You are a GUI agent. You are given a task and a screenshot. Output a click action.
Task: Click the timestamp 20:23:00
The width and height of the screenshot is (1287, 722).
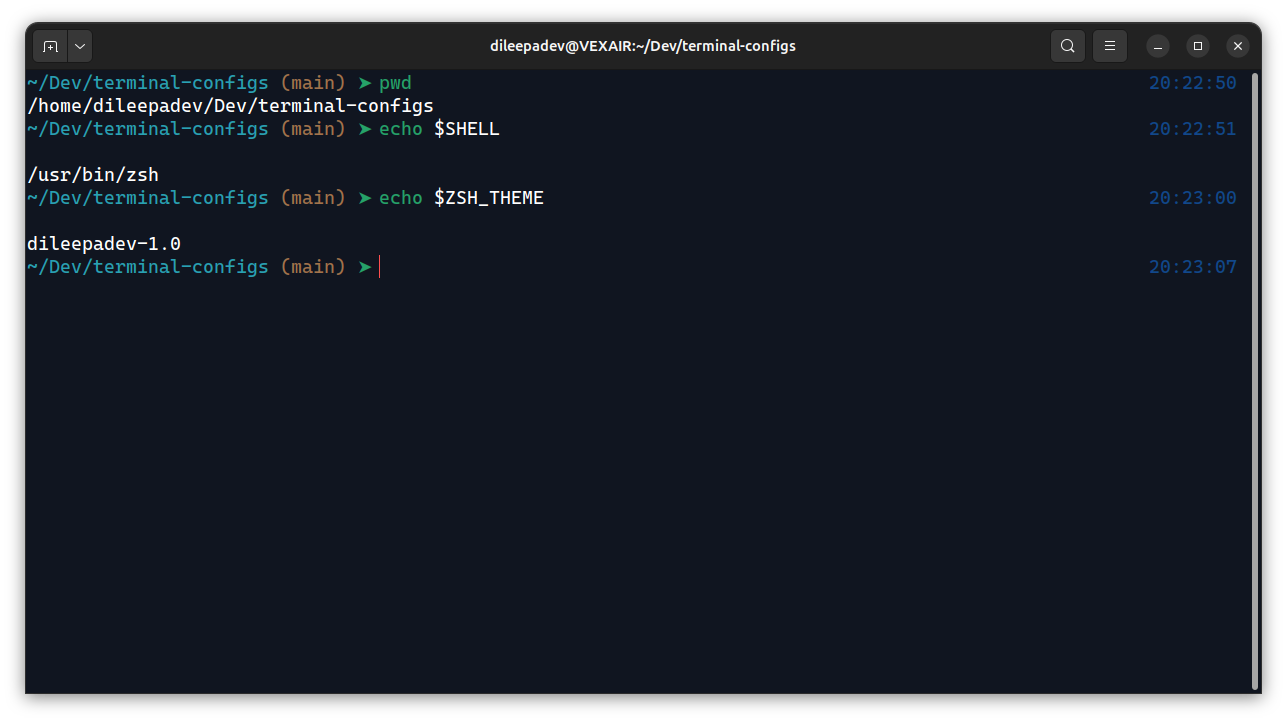coord(1193,198)
